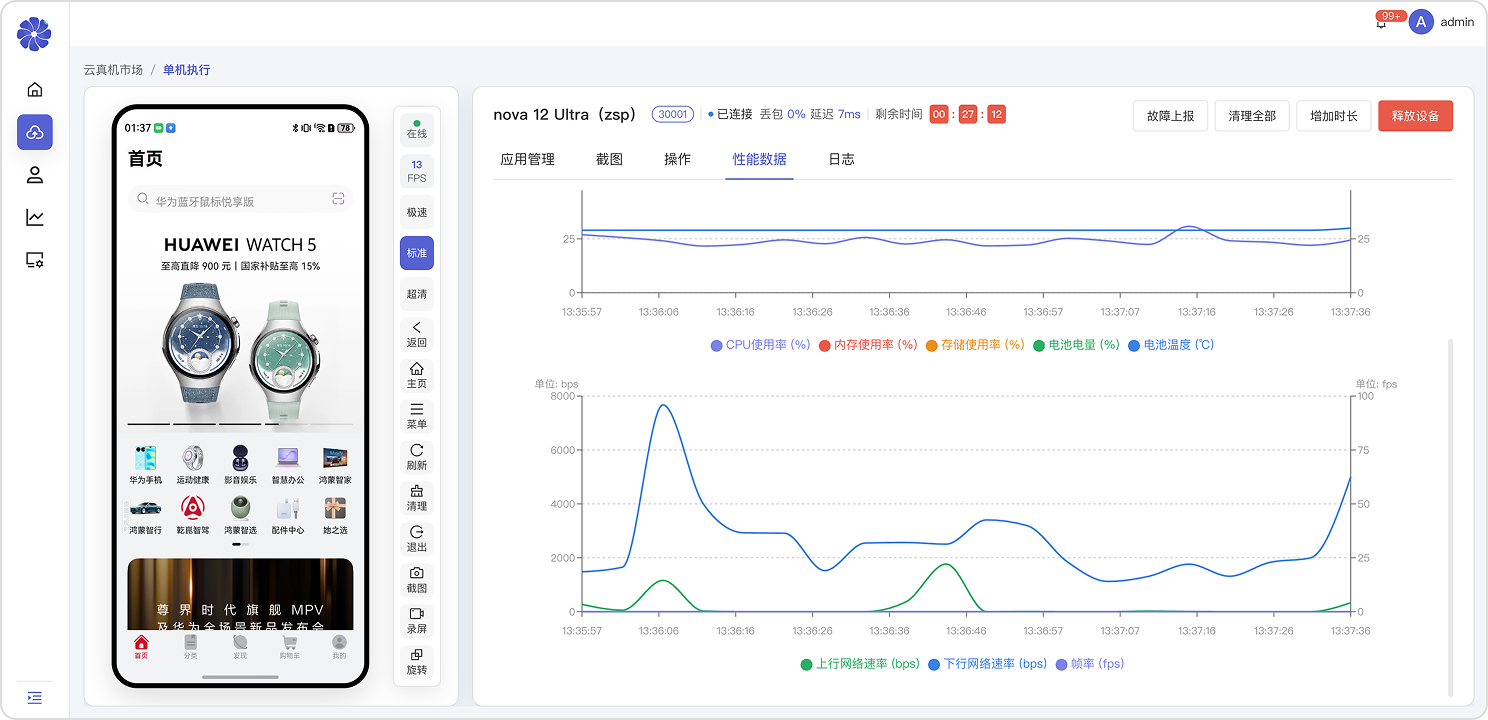Screen dimensions: 1488x720
Task: Switch to 截图 tab
Action: [609, 159]
